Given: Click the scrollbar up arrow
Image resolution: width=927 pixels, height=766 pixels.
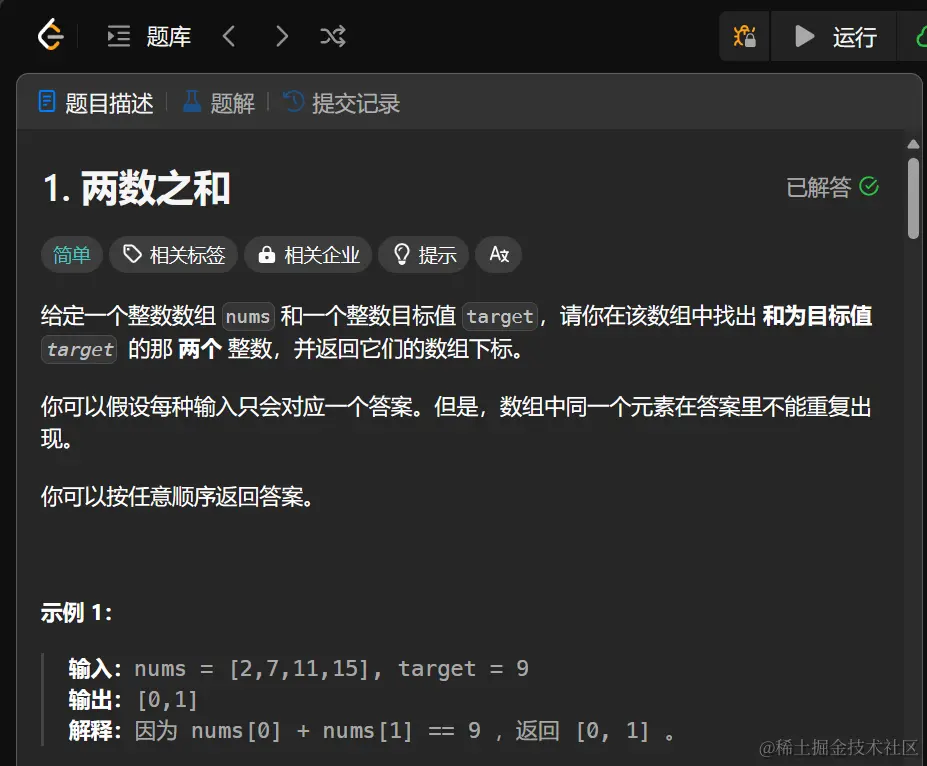Looking at the screenshot, I should [913, 144].
